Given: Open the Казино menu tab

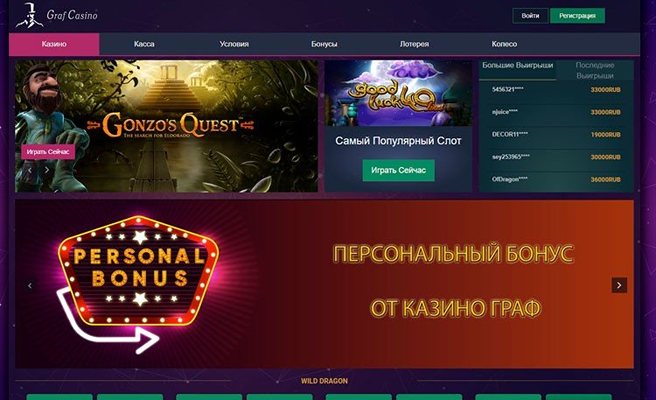Looking at the screenshot, I should [x=54, y=44].
